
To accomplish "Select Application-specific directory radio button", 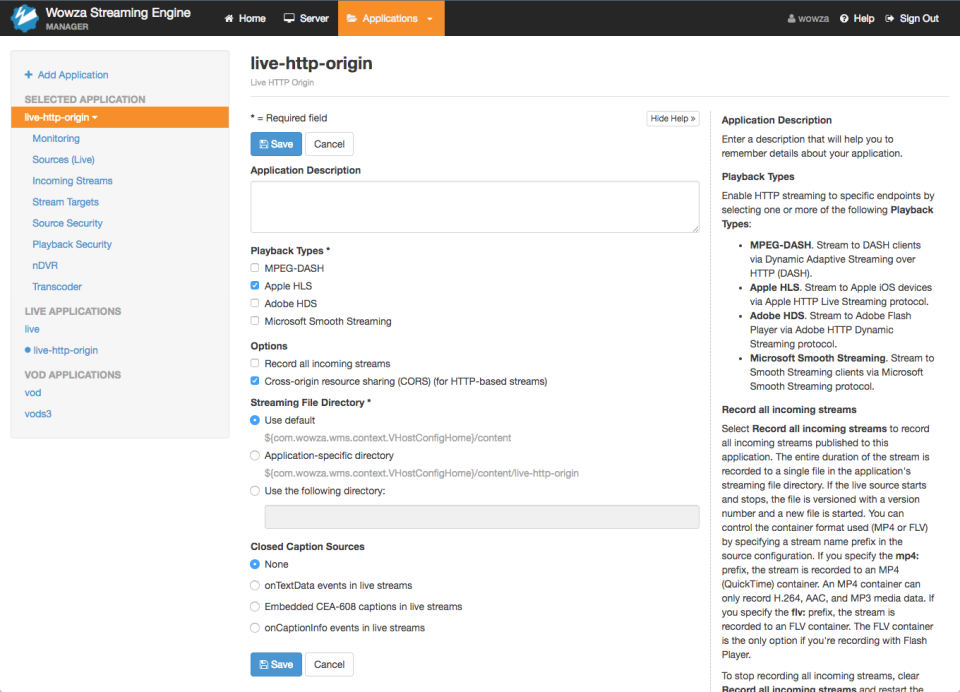I will click(255, 456).
